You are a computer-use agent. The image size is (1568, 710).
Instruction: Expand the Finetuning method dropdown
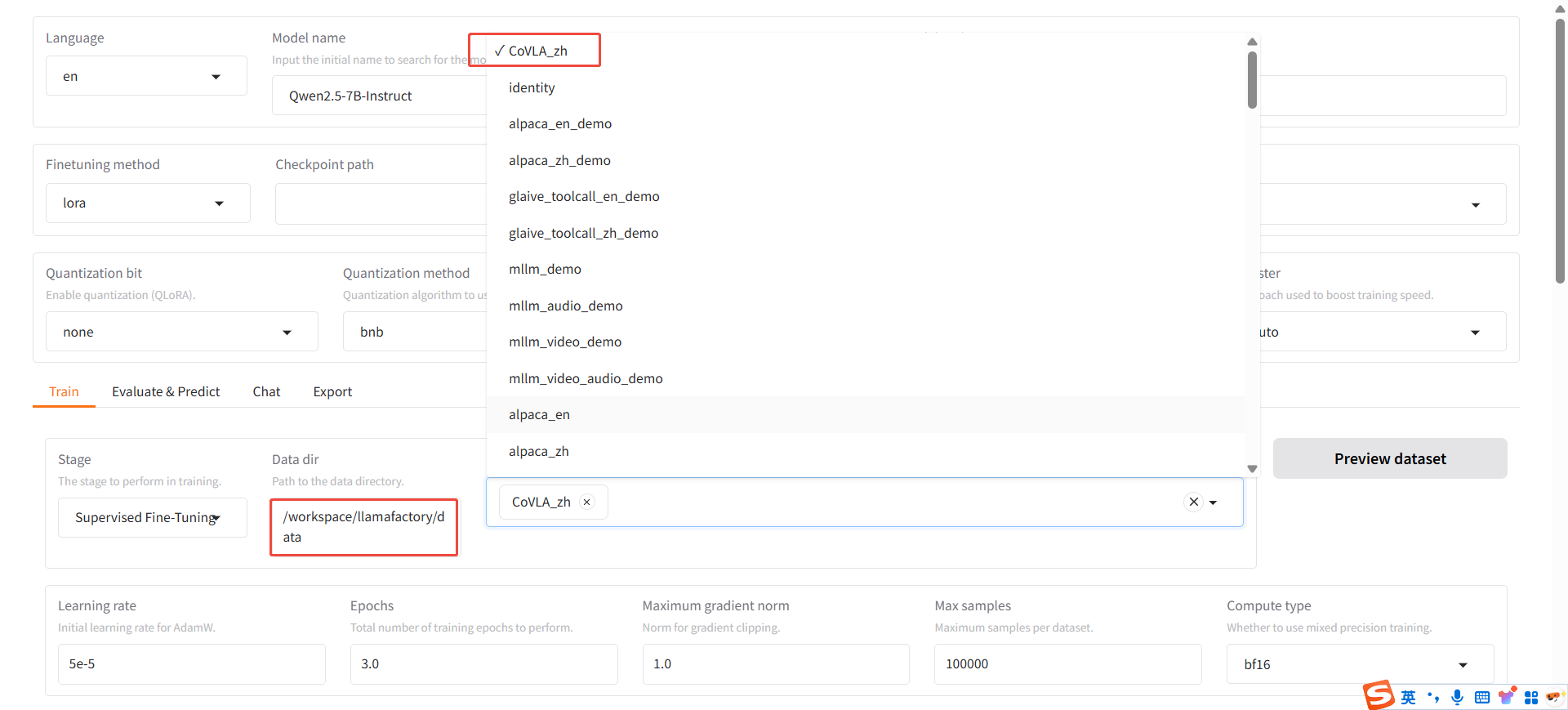[148, 203]
